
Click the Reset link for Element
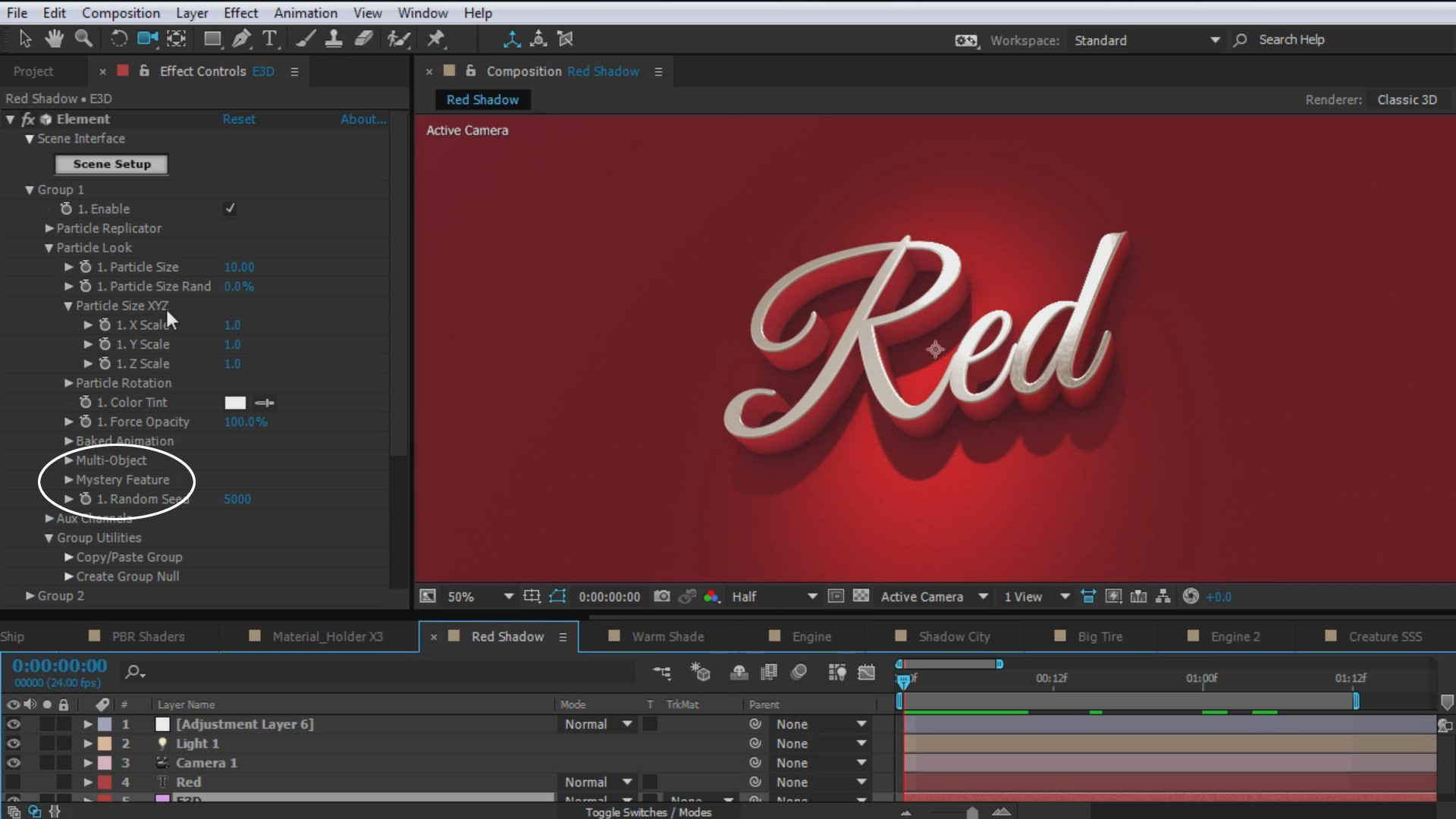(239, 119)
